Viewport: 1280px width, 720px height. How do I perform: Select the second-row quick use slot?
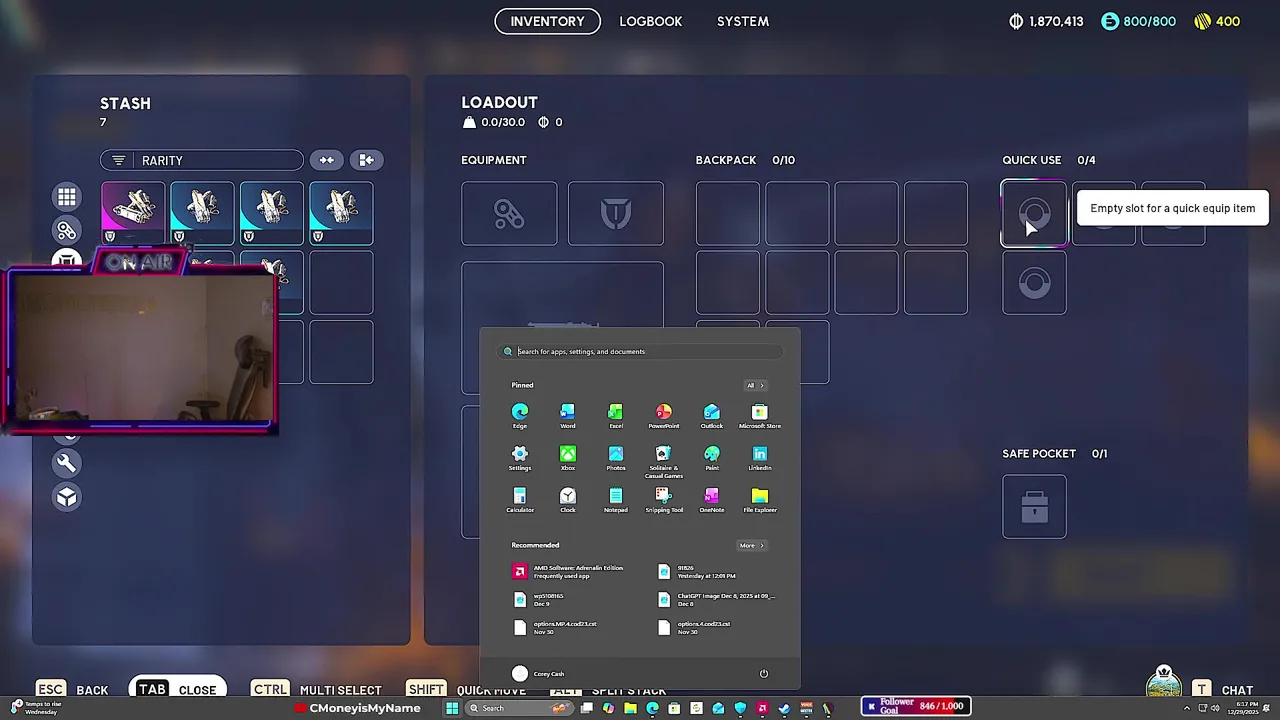point(1034,282)
